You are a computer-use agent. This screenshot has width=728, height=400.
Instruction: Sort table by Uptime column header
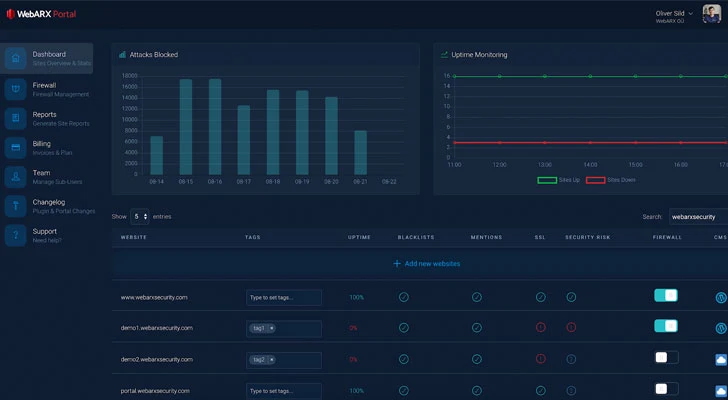359,237
